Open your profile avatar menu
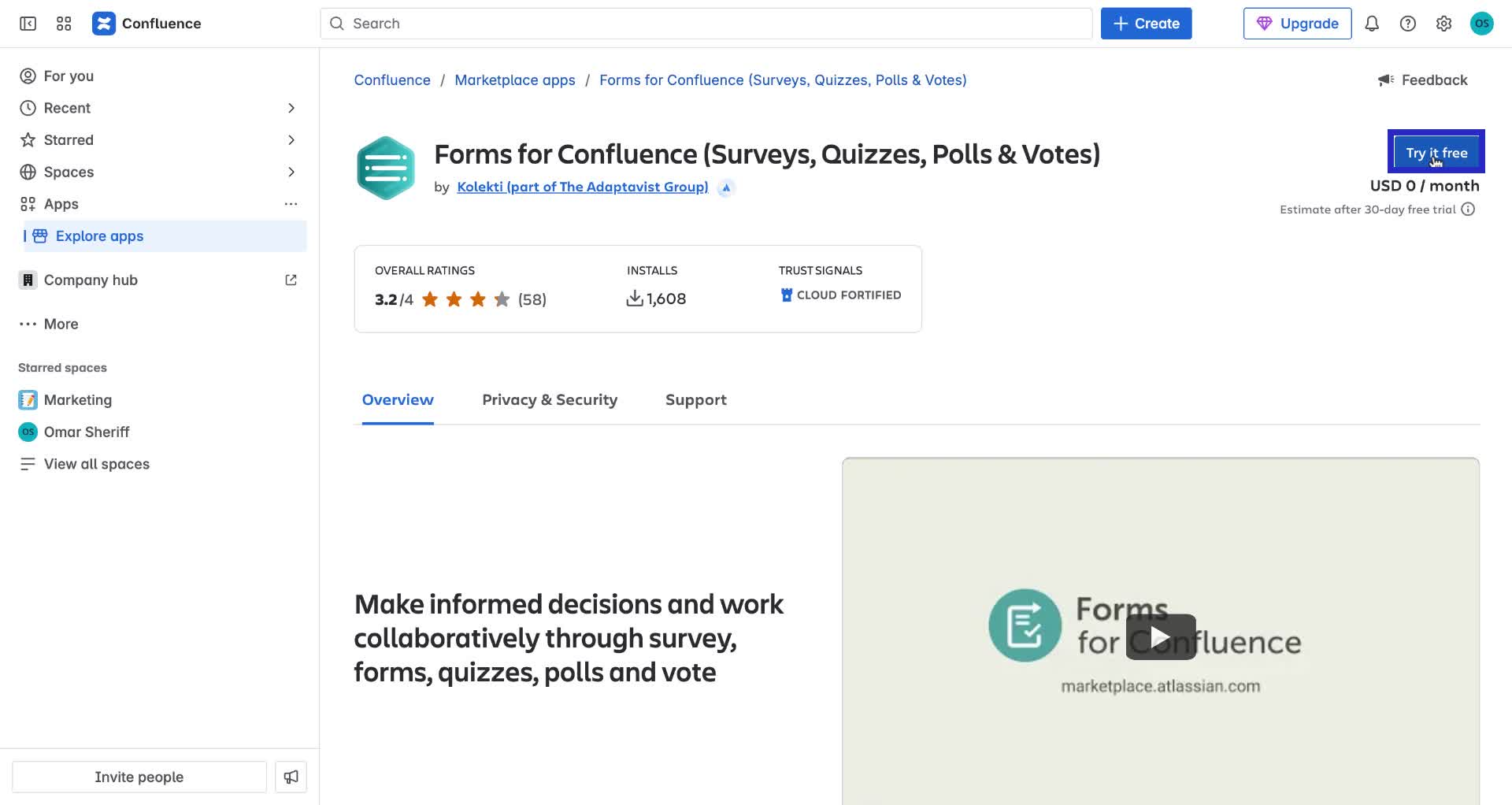 click(1483, 24)
